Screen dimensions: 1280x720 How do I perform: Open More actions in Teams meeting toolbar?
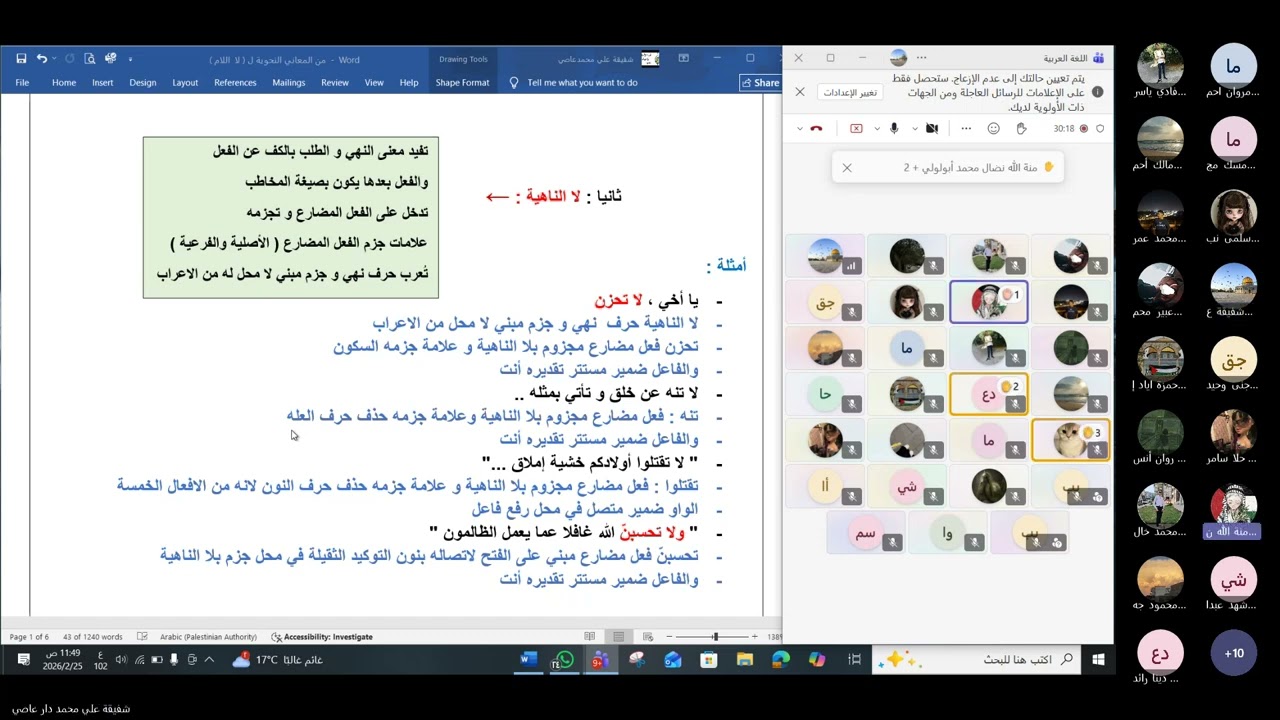[966, 128]
